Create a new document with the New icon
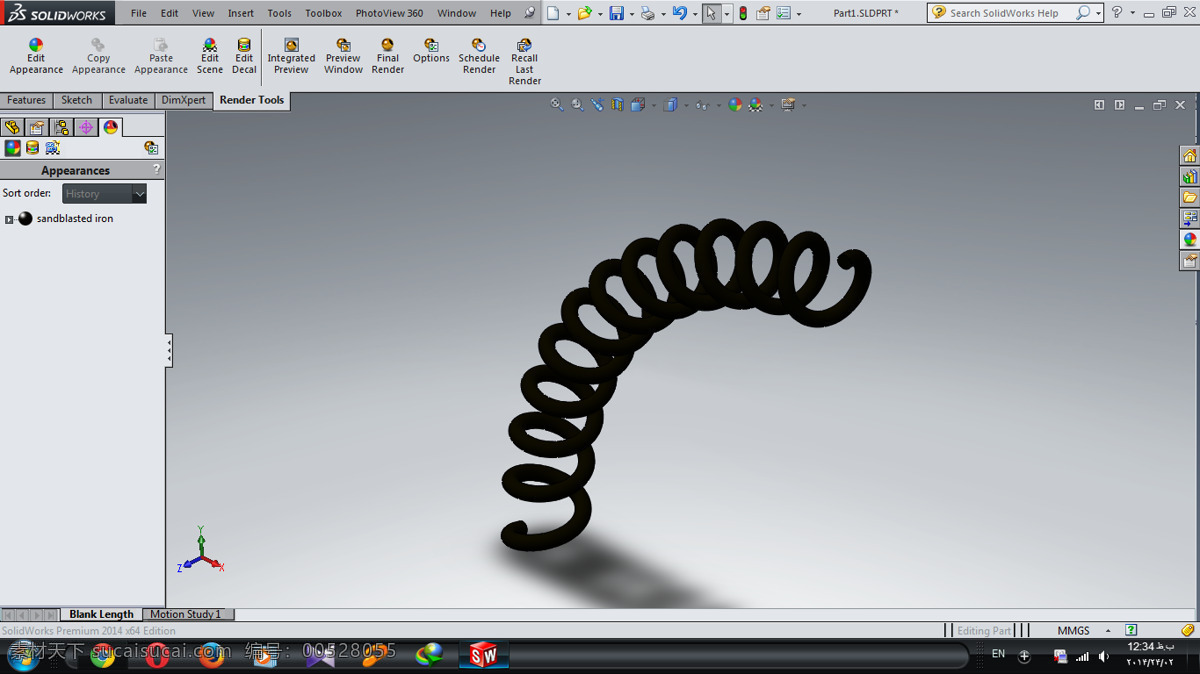 554,13
